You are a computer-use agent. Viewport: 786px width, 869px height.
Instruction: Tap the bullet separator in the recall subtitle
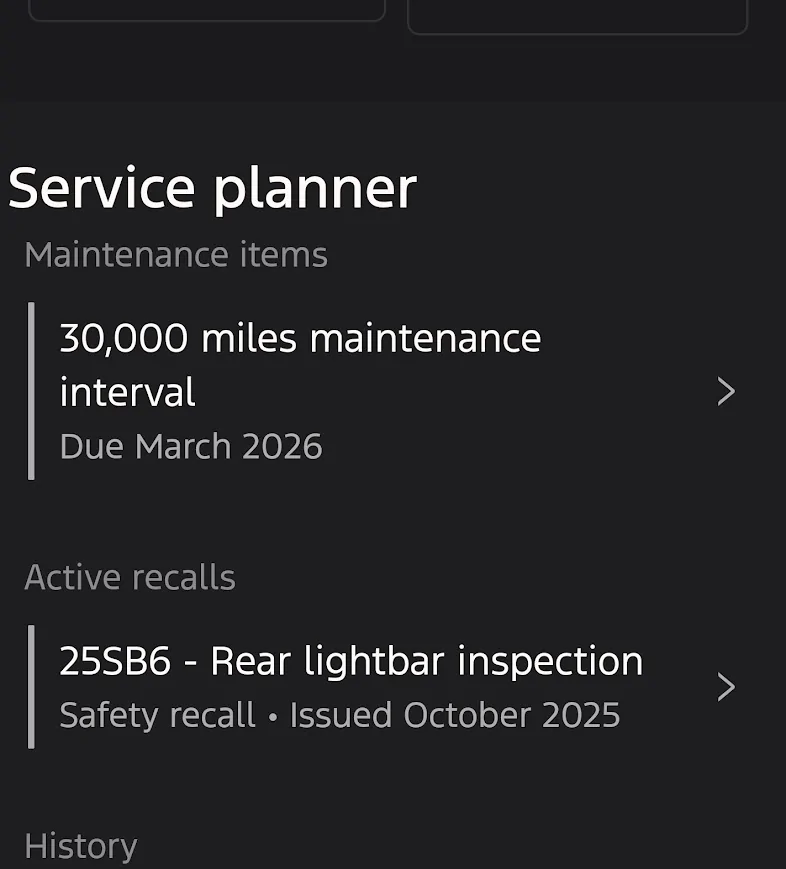click(273, 717)
